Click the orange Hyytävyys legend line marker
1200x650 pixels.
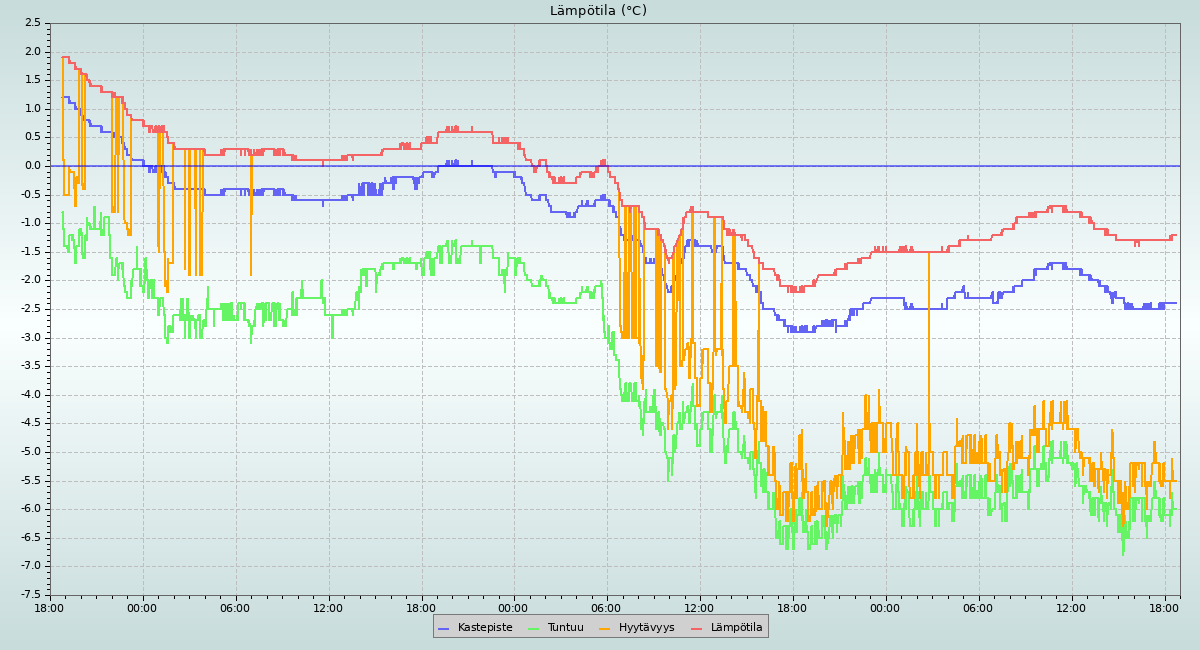click(605, 628)
